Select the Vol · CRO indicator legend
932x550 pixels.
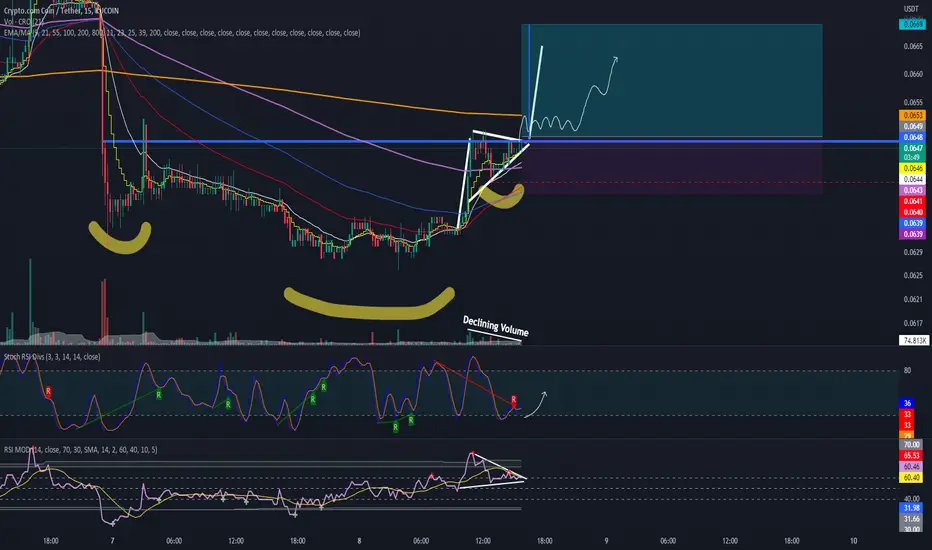tap(24, 22)
